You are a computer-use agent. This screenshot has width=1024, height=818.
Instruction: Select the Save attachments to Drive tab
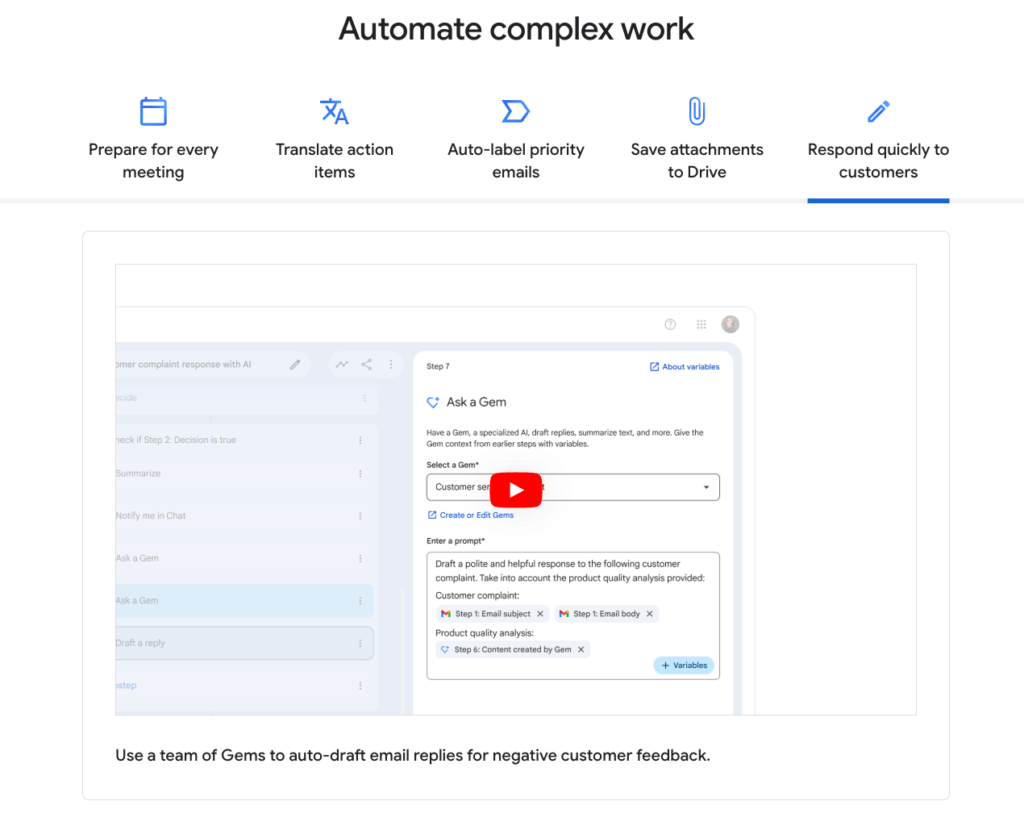[x=696, y=160]
